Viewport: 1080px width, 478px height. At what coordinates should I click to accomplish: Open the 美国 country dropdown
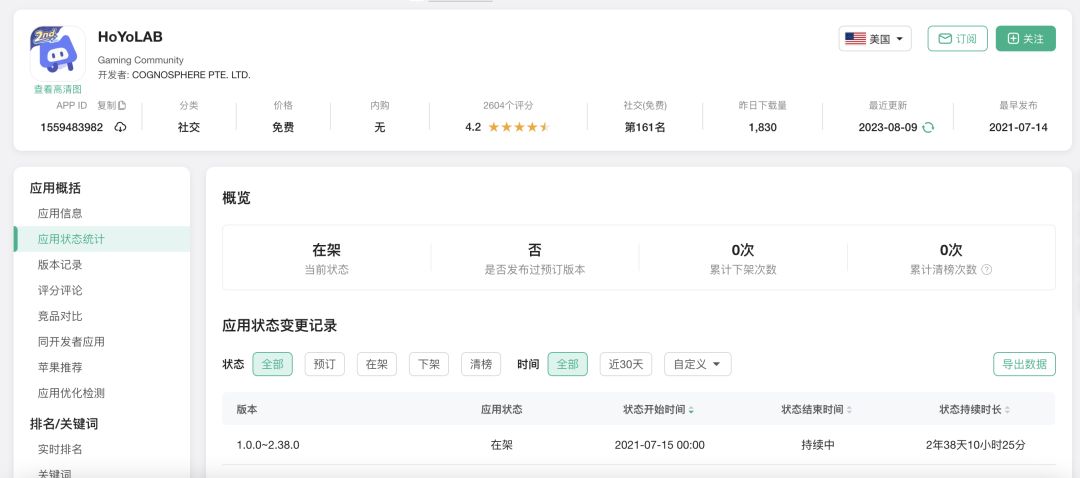875,39
